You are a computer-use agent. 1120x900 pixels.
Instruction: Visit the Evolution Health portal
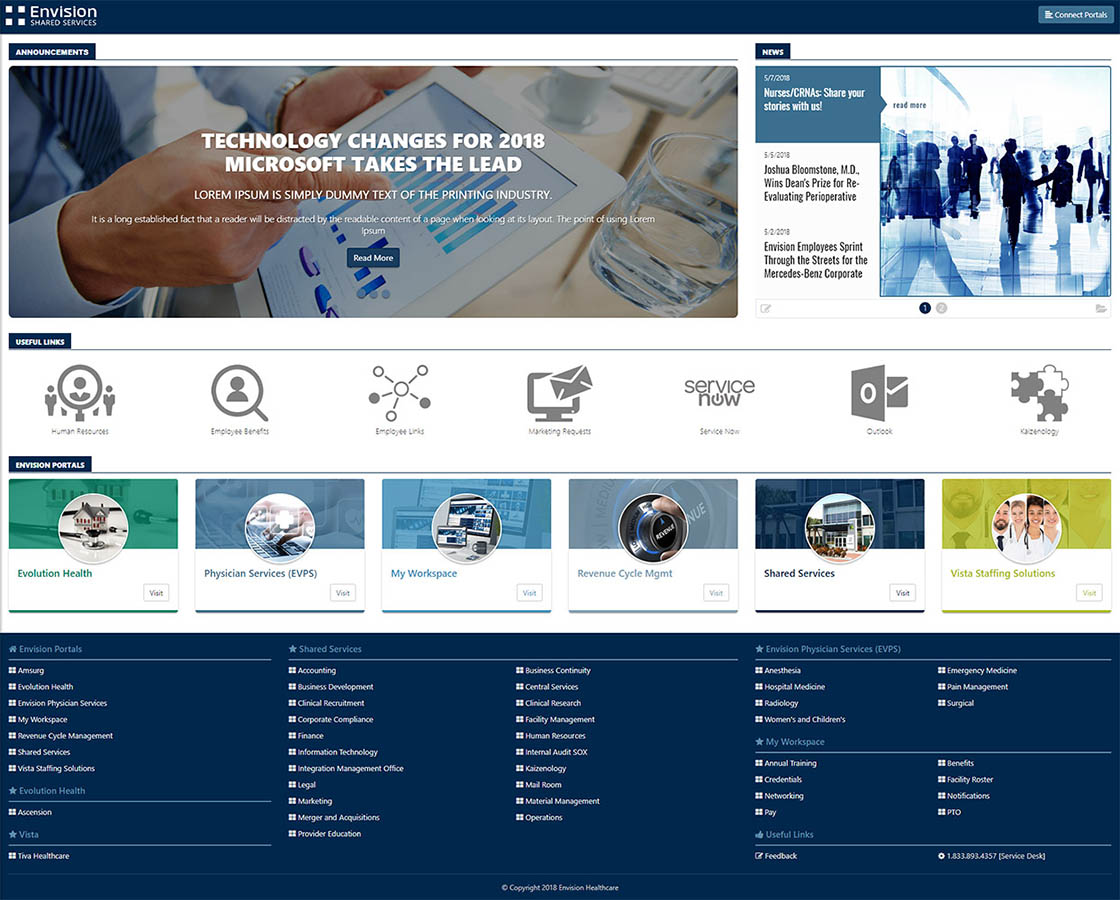click(156, 593)
